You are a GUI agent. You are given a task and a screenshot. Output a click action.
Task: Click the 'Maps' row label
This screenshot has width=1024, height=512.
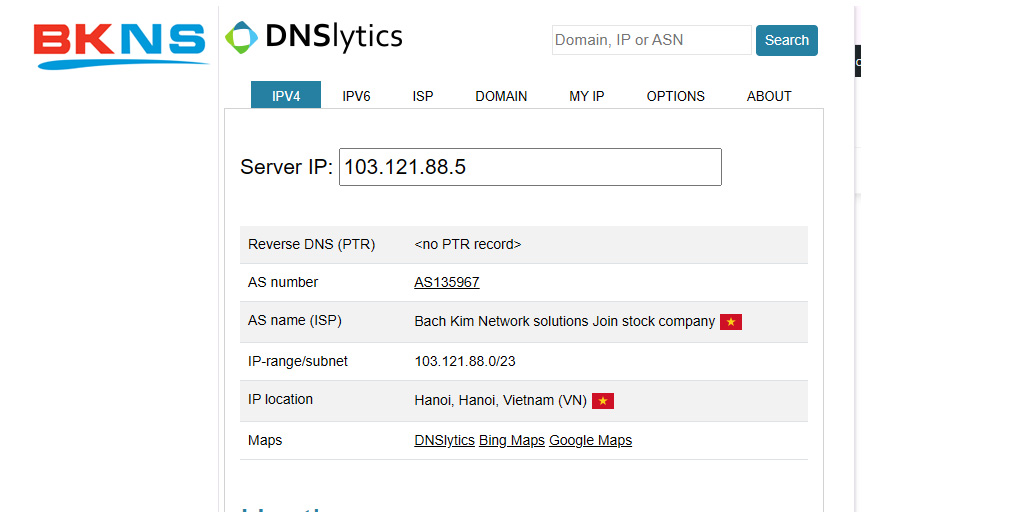click(265, 440)
